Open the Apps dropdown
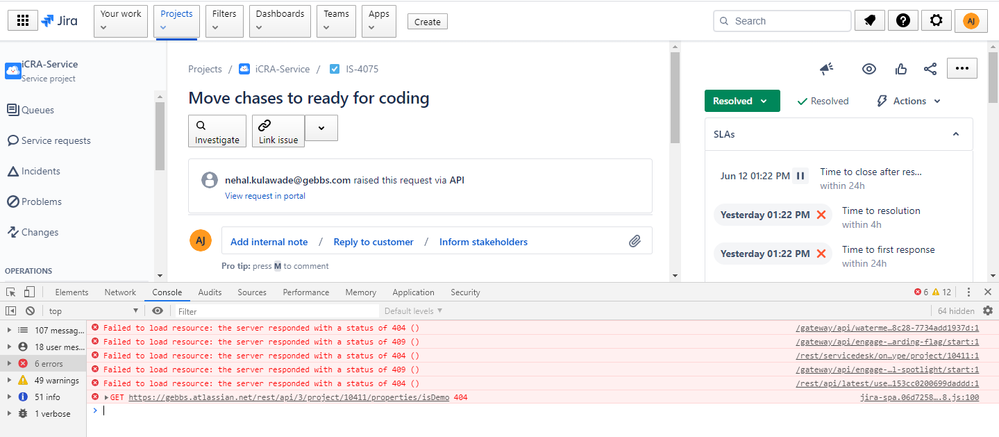999x437 pixels. [379, 21]
